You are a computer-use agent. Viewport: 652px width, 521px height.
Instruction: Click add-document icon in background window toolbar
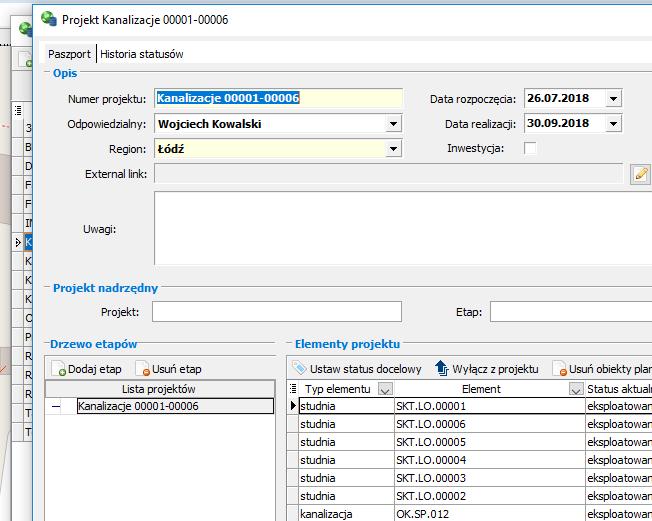point(25,59)
